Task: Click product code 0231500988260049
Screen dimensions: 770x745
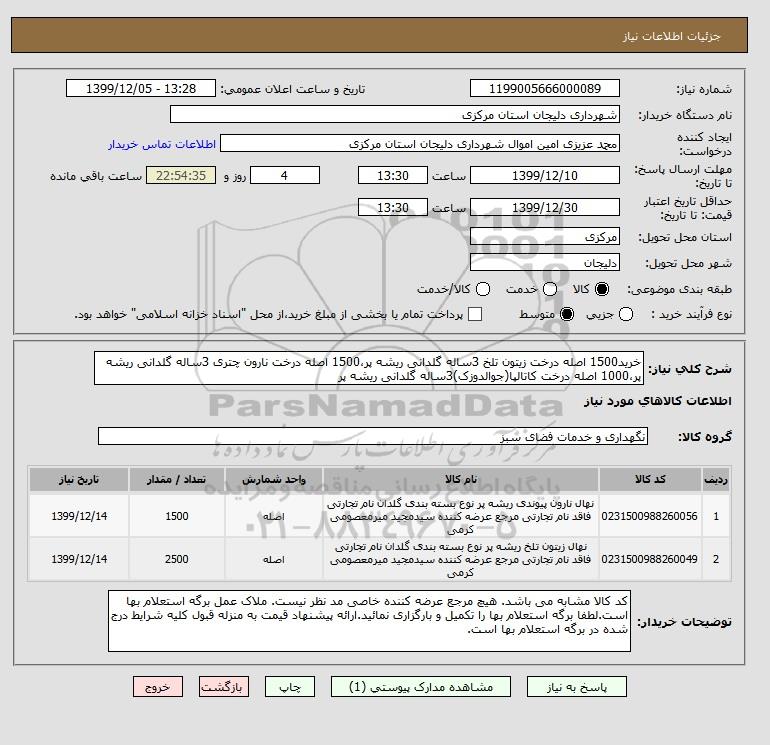Action: coord(649,559)
